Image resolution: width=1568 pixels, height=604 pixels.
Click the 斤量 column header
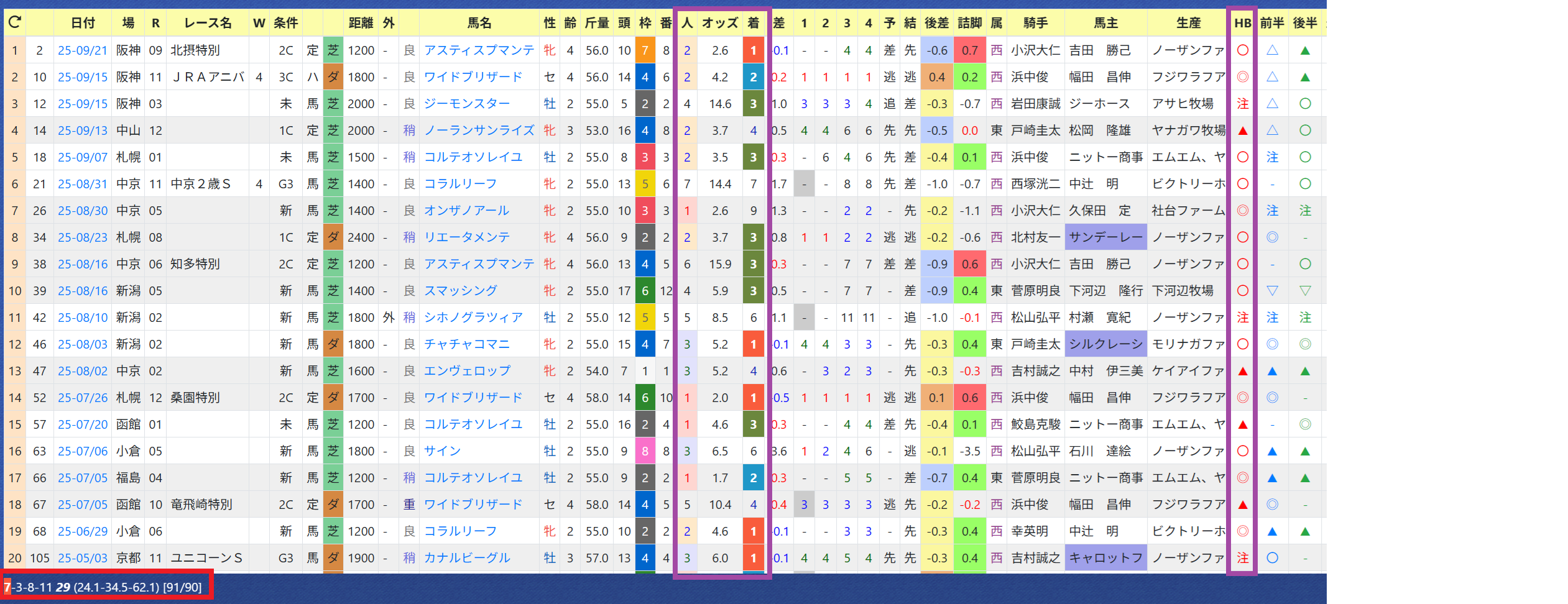597,23
